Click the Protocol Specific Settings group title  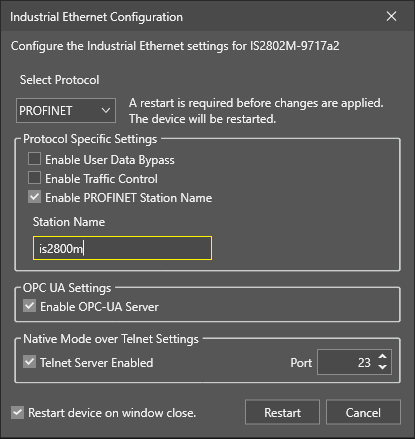coord(90,139)
